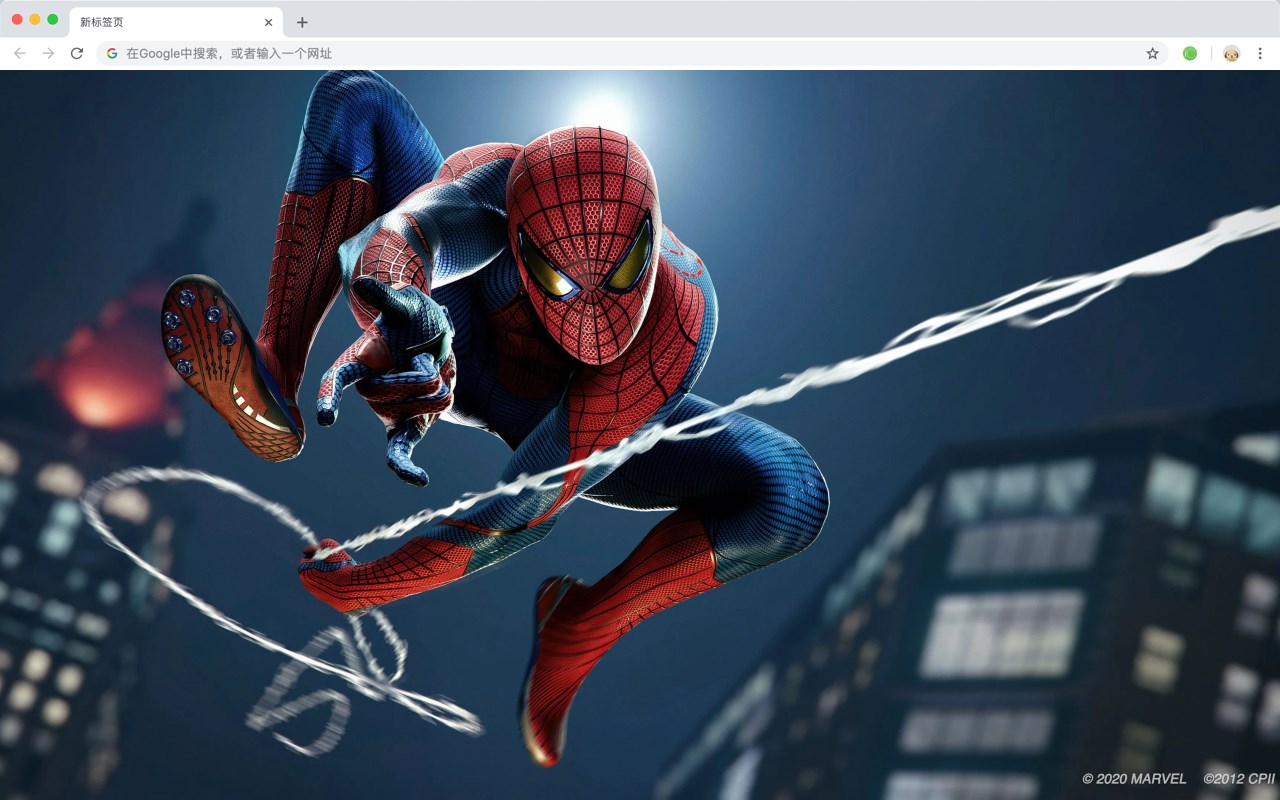Close the 新标签页 tab
This screenshot has height=800, width=1280.
coord(268,22)
